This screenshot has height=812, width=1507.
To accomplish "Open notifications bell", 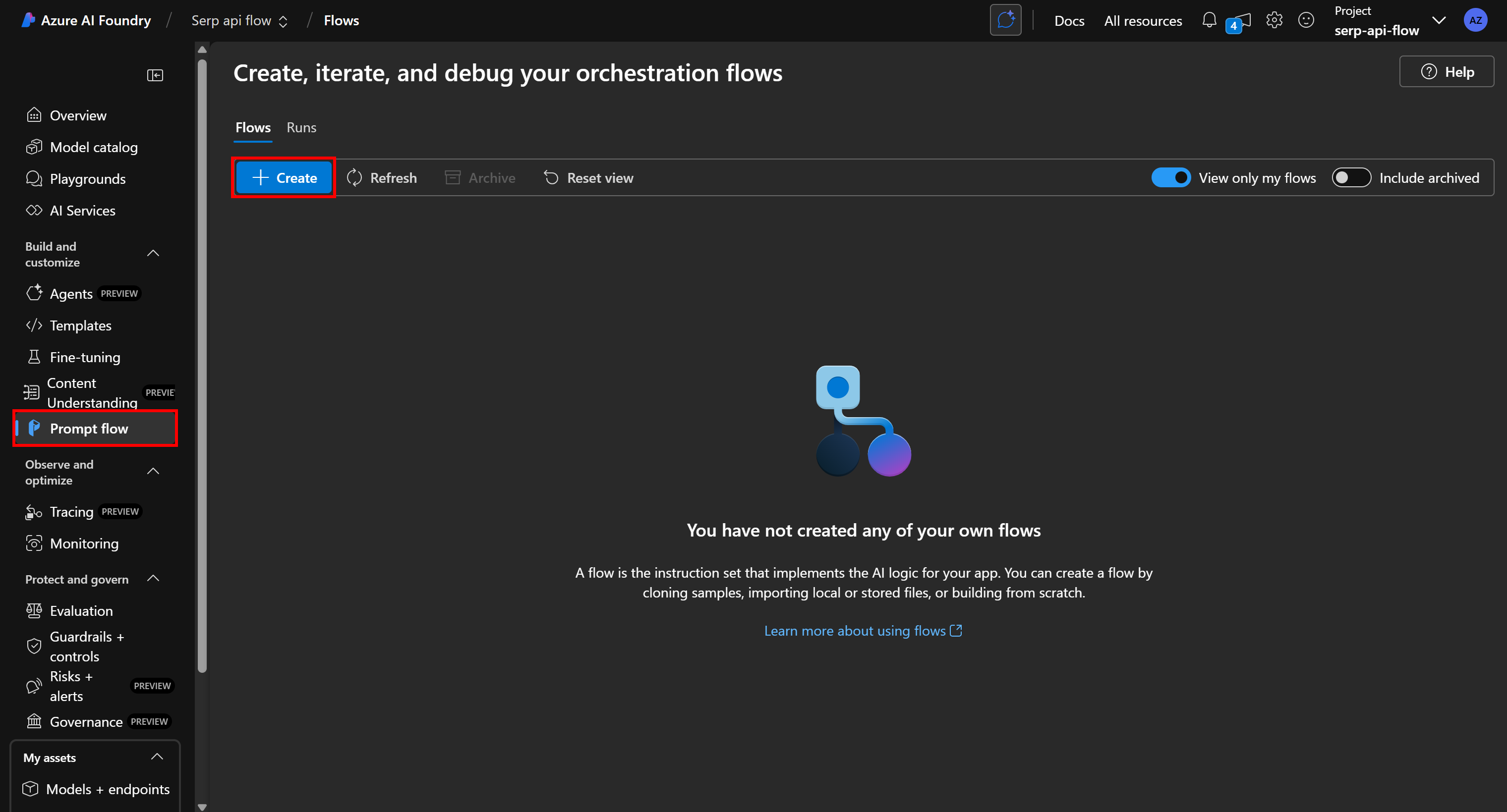I will (1209, 19).
